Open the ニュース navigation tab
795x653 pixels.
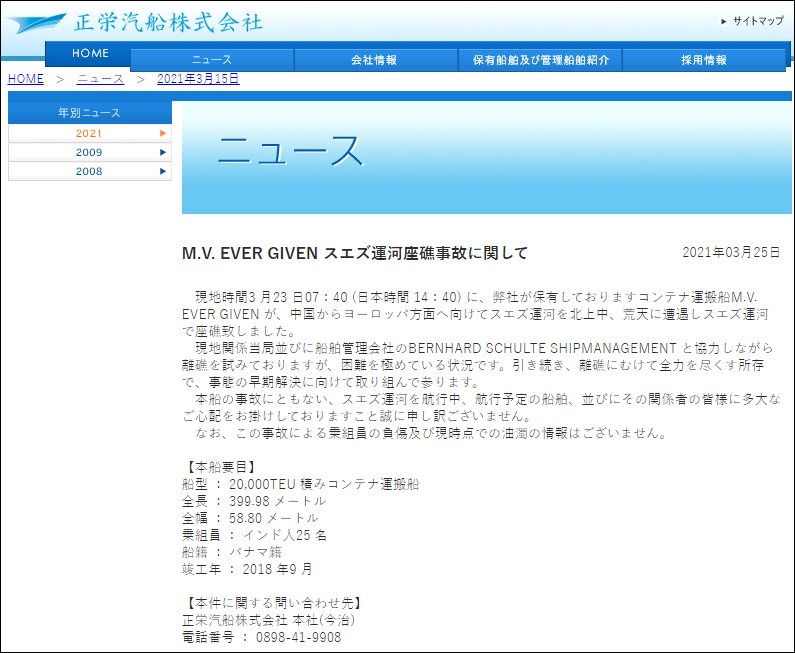coord(212,60)
